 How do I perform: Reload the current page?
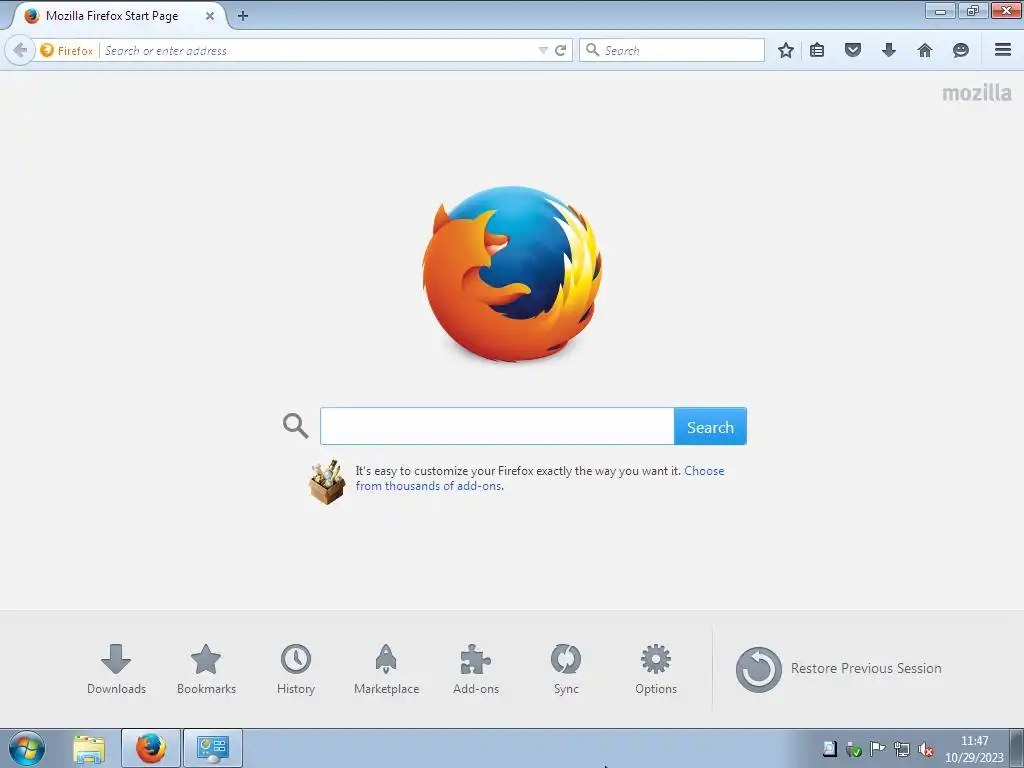(x=560, y=50)
